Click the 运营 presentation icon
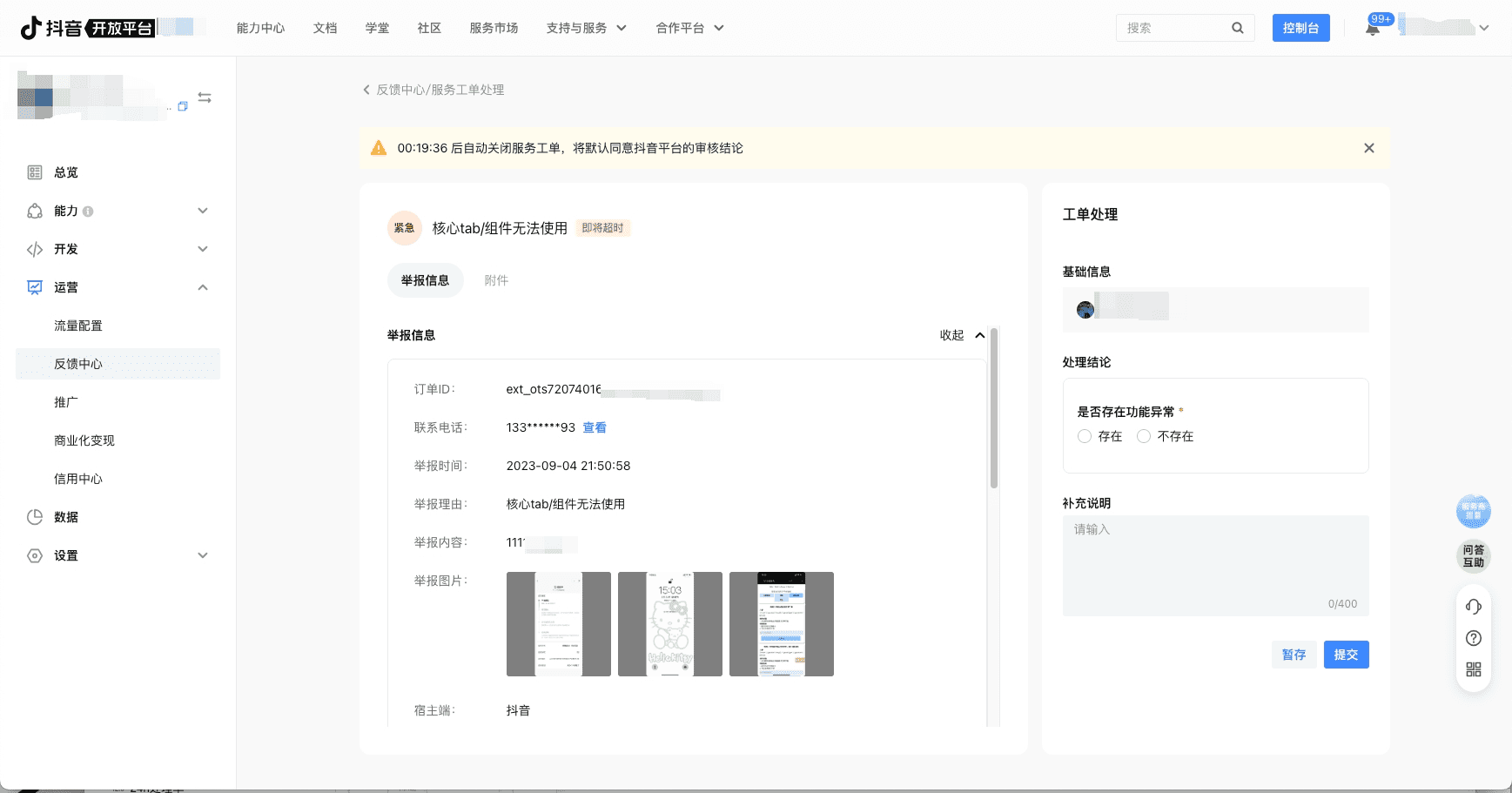This screenshot has height=793, width=1512. click(35, 287)
